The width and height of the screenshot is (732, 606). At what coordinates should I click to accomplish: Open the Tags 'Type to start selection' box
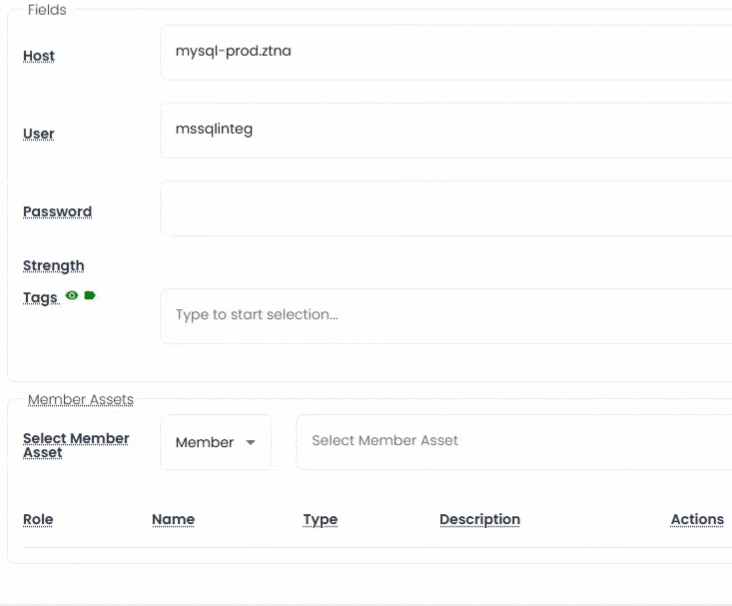coord(446,316)
